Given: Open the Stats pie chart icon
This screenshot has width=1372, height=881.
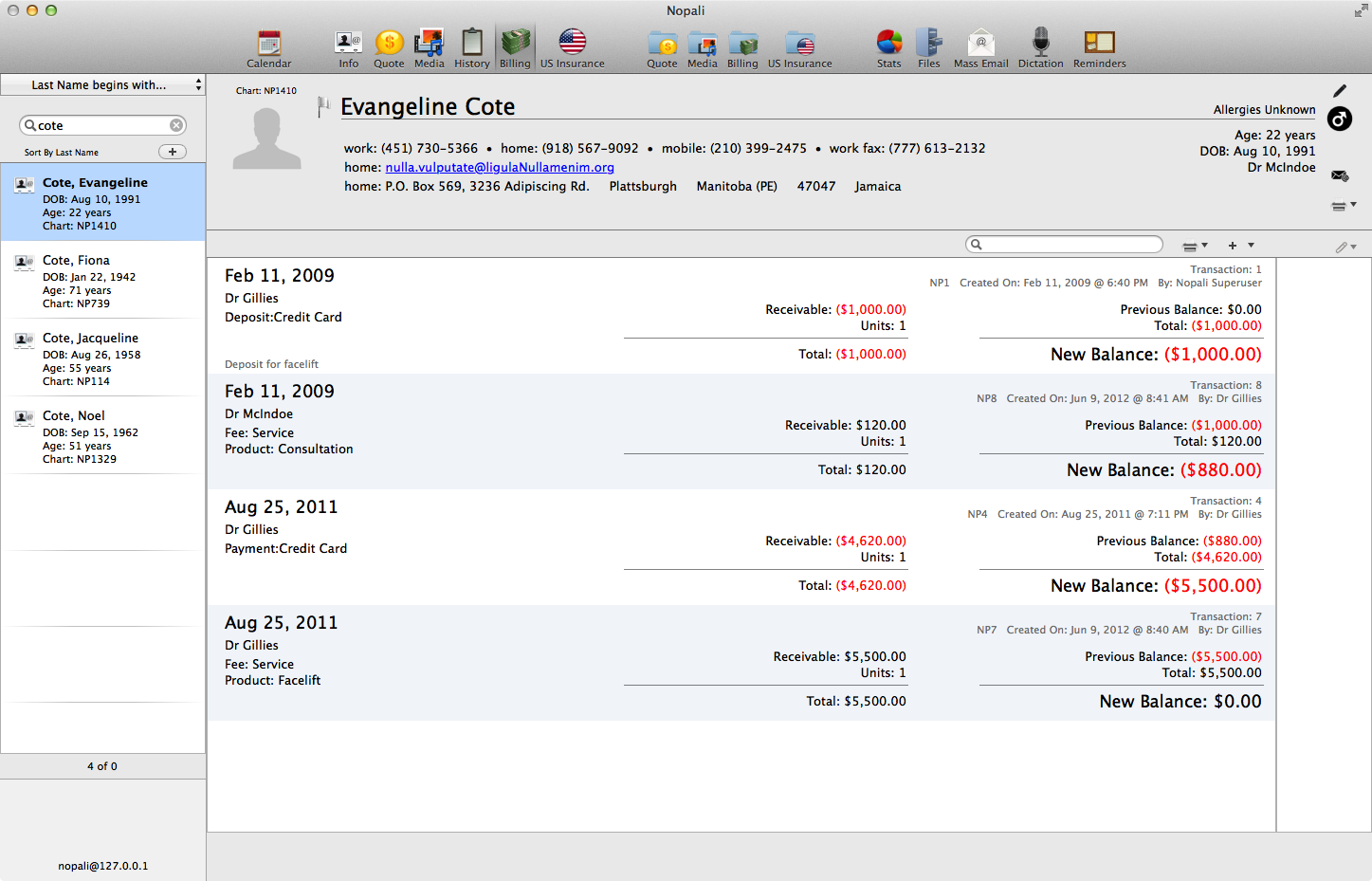Looking at the screenshot, I should [x=889, y=48].
